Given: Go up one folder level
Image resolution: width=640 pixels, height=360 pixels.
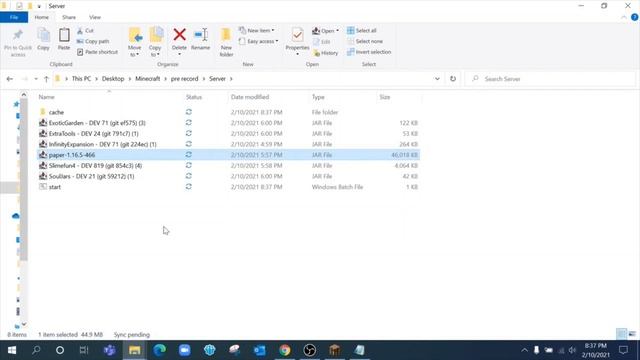Looking at the screenshot, I should (x=46, y=79).
